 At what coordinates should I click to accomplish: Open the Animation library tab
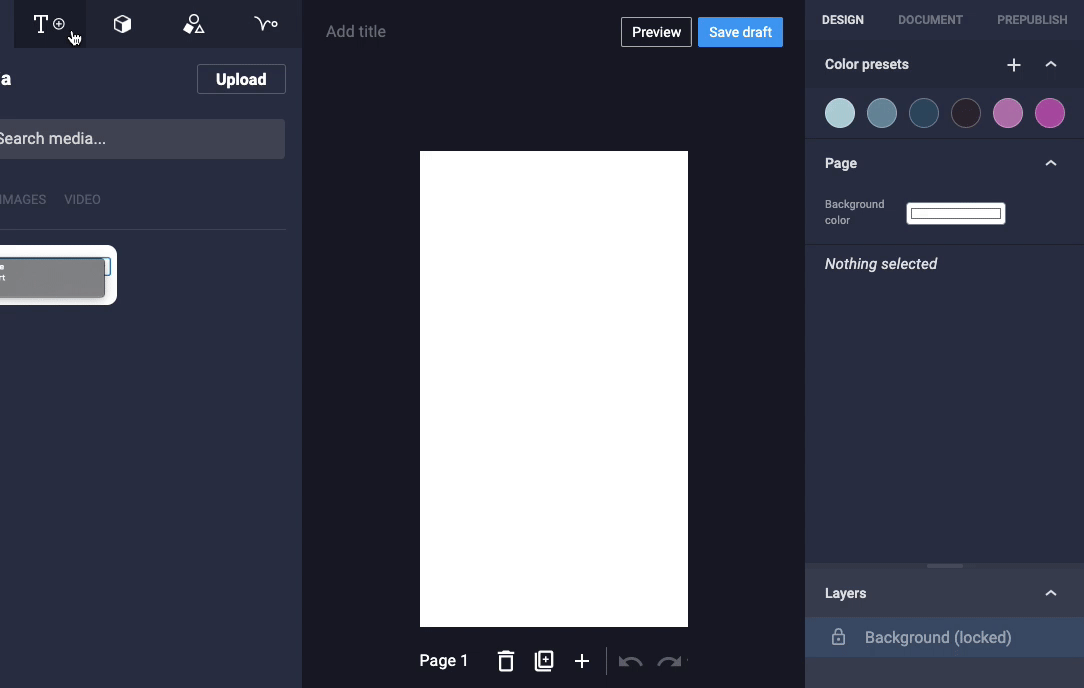click(265, 24)
